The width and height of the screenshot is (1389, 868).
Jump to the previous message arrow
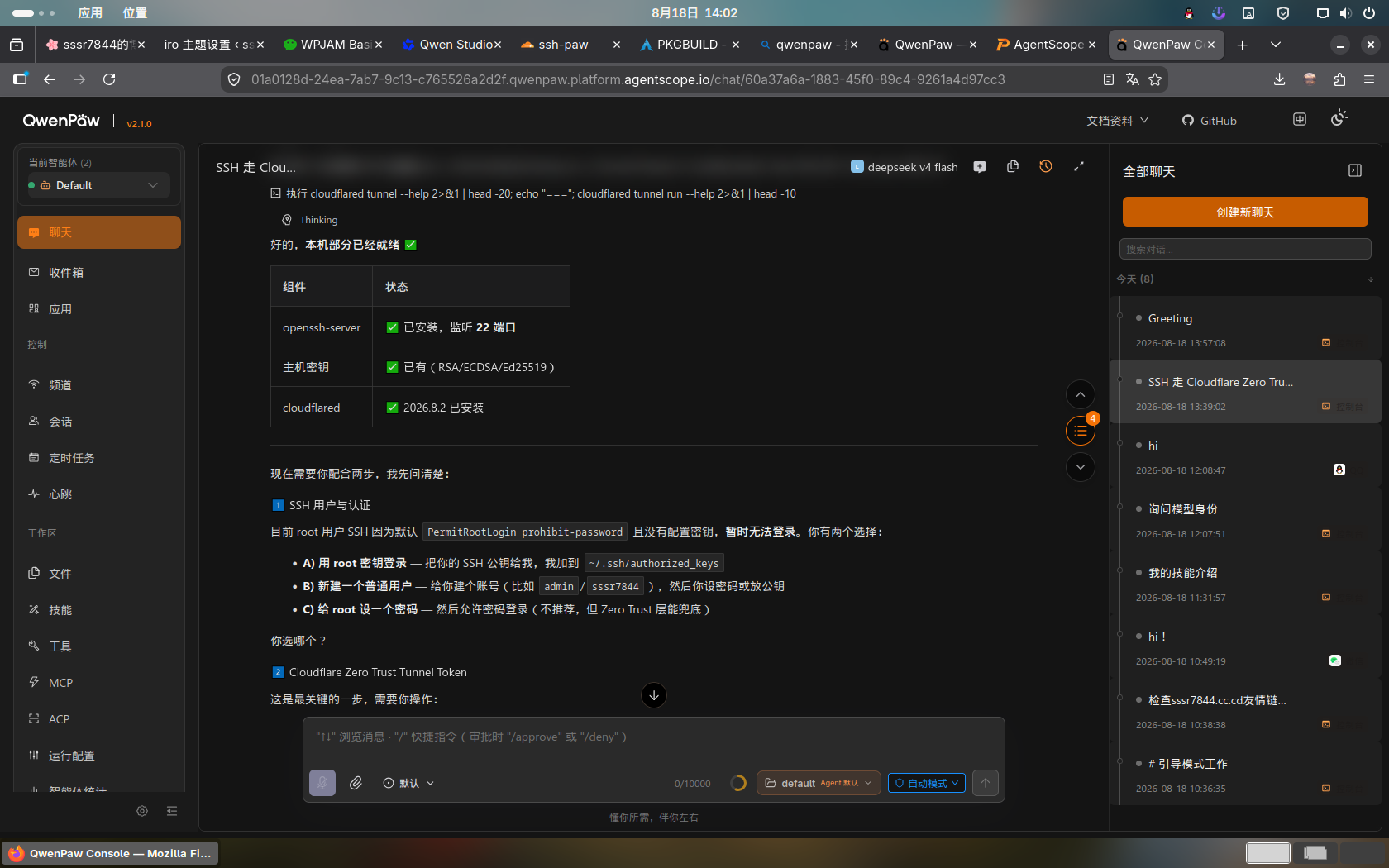pyautogui.click(x=1081, y=394)
